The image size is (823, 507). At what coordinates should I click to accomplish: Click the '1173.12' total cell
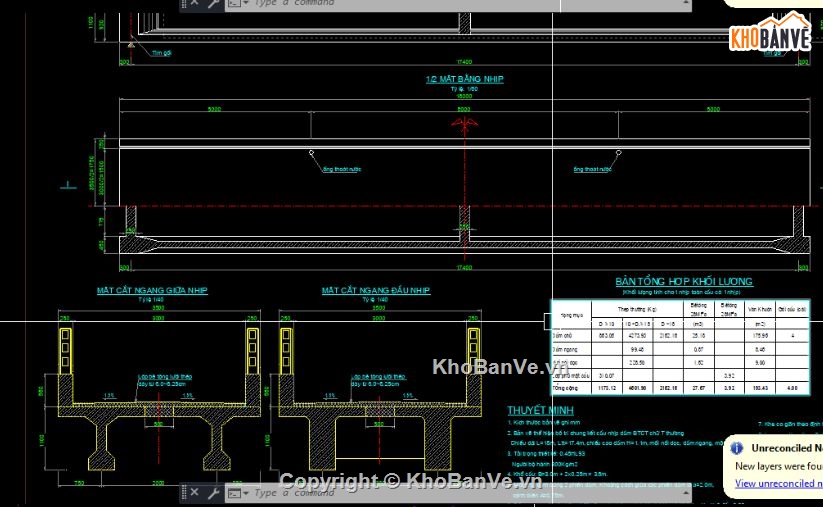coord(607,388)
